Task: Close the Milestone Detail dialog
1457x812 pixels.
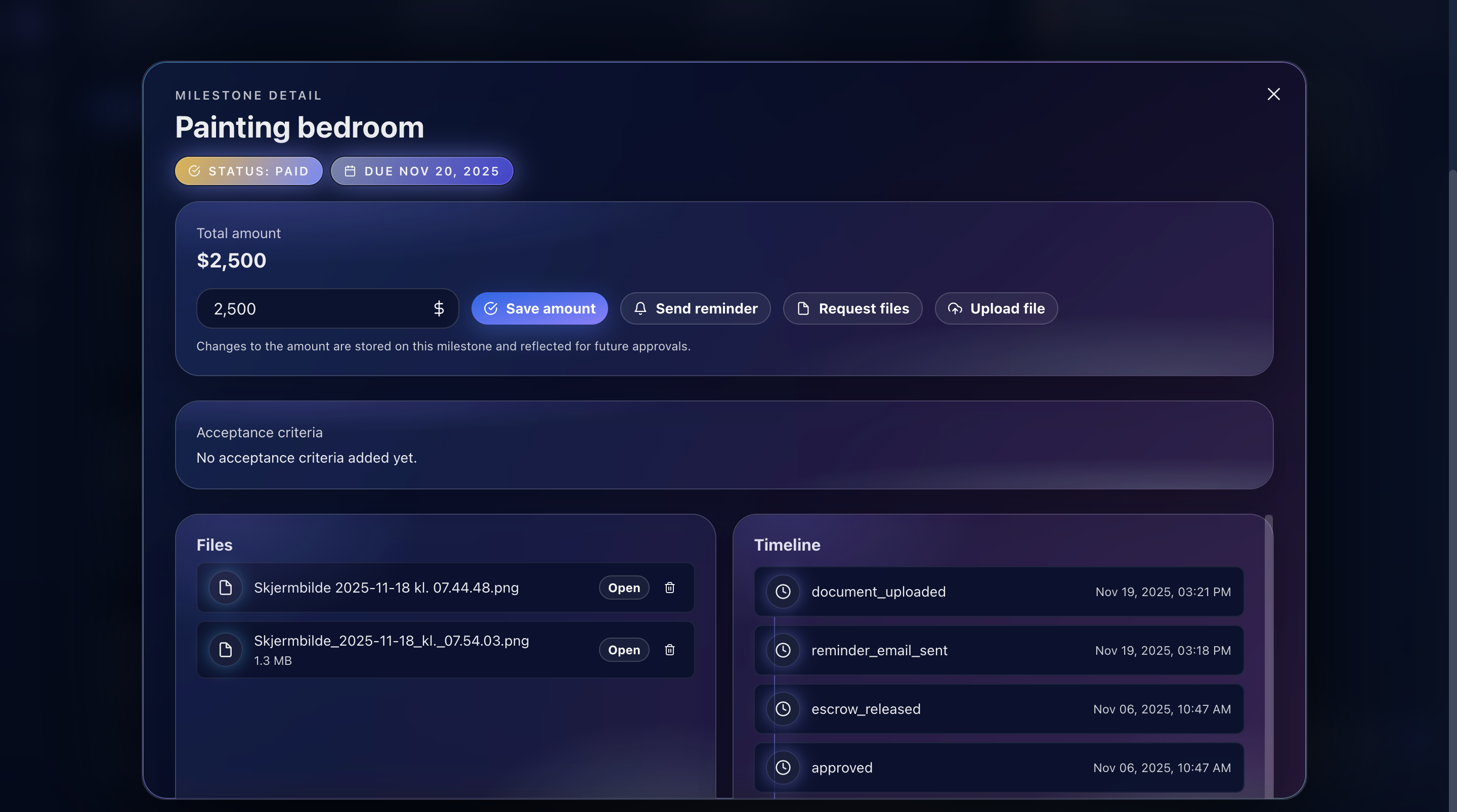Action: [x=1274, y=94]
